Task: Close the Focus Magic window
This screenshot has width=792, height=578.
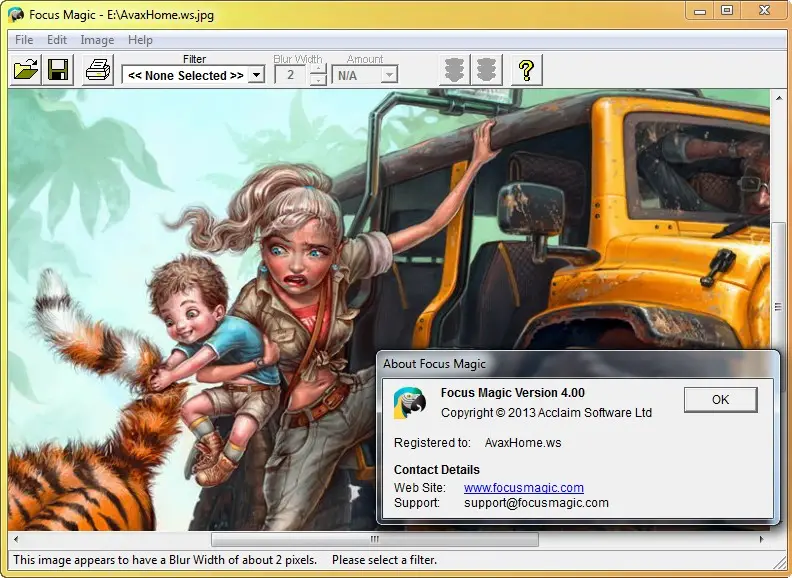Action: (x=764, y=11)
